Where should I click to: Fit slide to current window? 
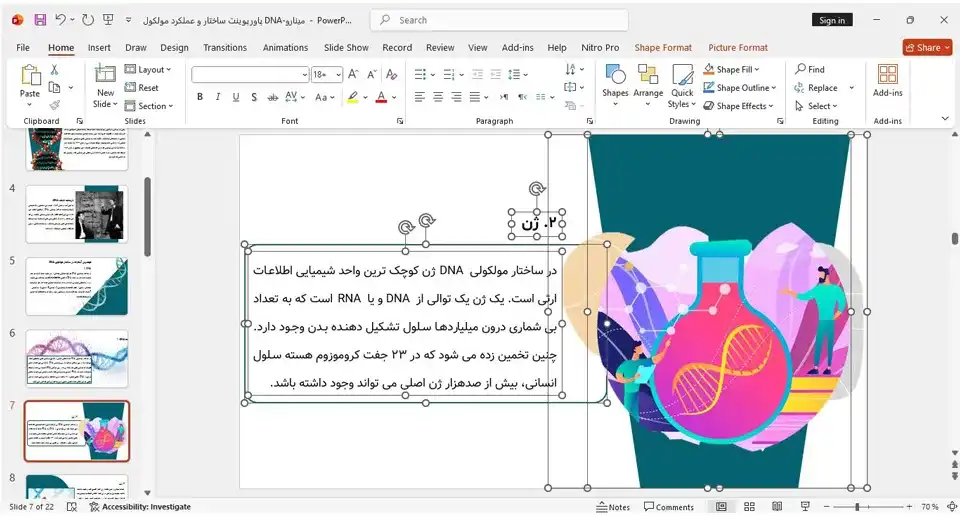tap(952, 507)
